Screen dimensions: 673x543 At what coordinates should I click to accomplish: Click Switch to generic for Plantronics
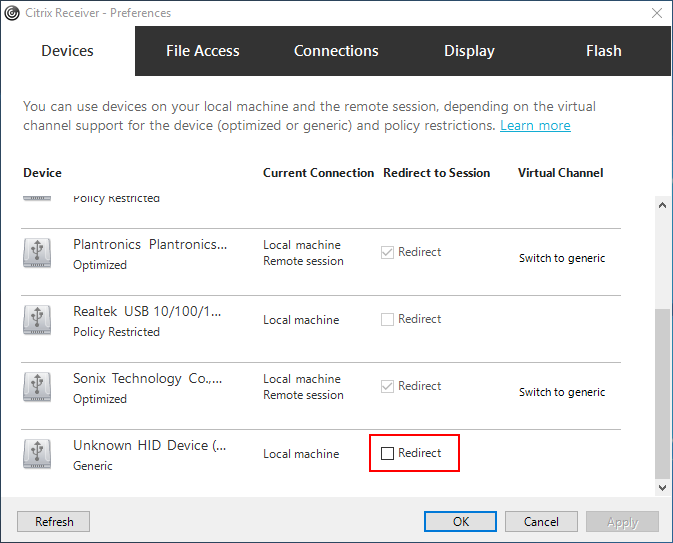click(562, 258)
